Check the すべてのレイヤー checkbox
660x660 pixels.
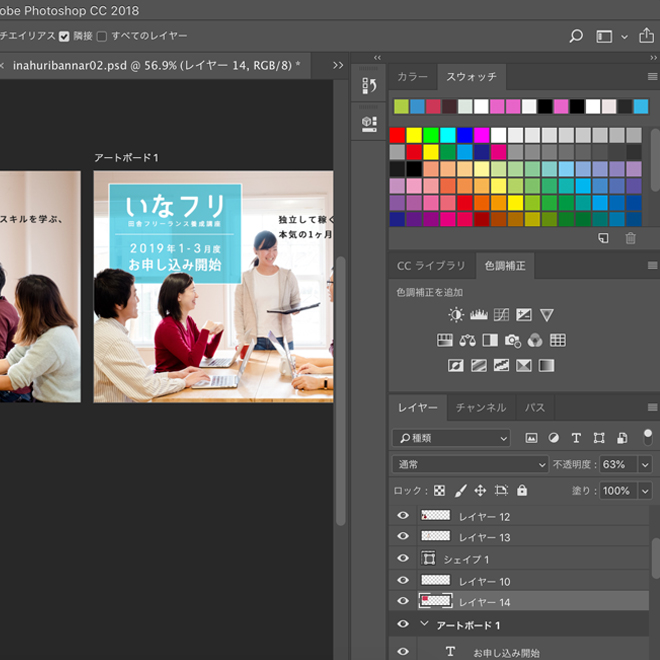click(101, 37)
